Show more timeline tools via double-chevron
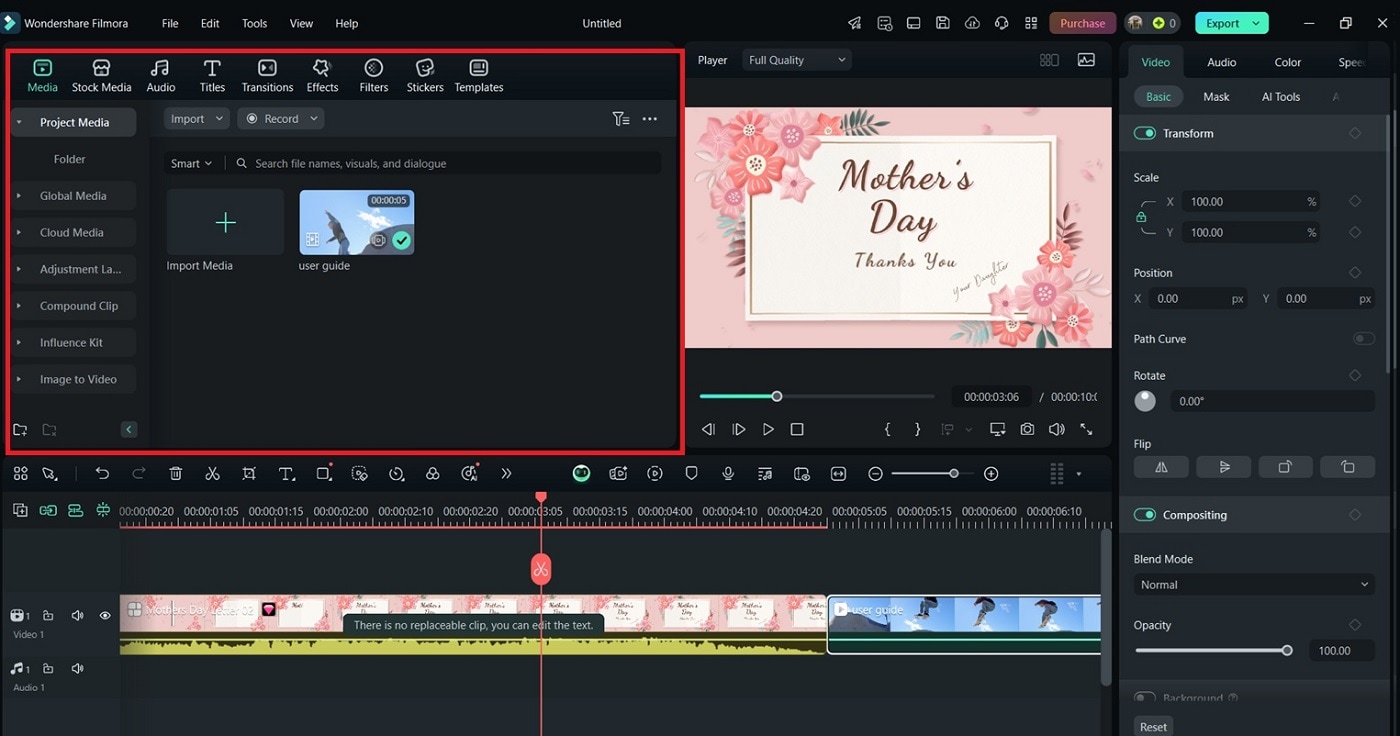Image resolution: width=1400 pixels, height=736 pixels. click(x=506, y=473)
